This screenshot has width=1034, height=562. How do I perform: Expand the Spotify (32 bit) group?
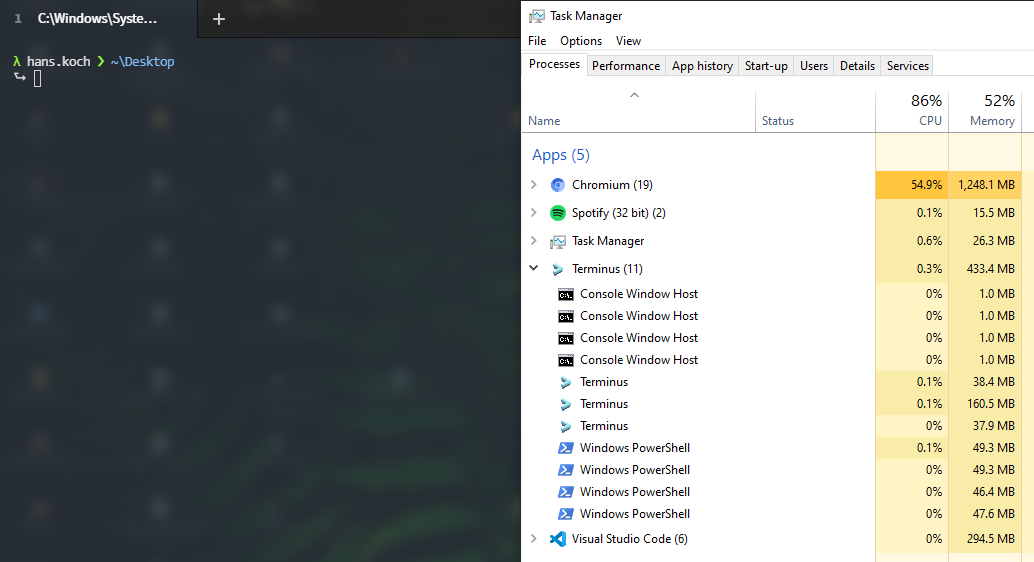533,212
